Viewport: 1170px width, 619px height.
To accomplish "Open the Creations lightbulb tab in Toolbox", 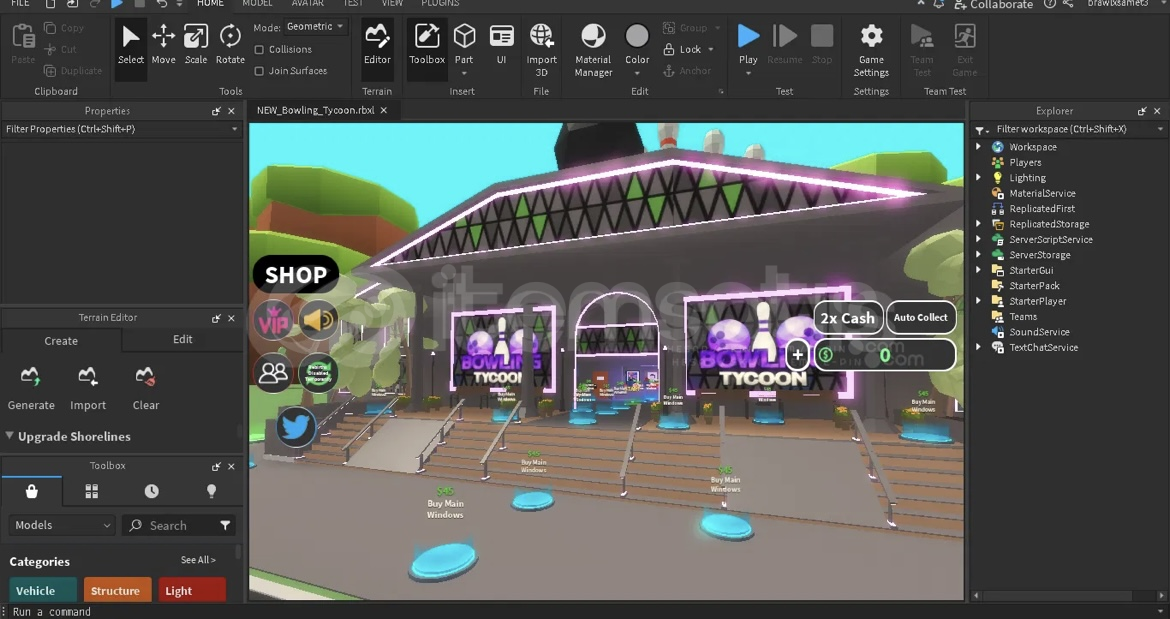I will pos(211,491).
